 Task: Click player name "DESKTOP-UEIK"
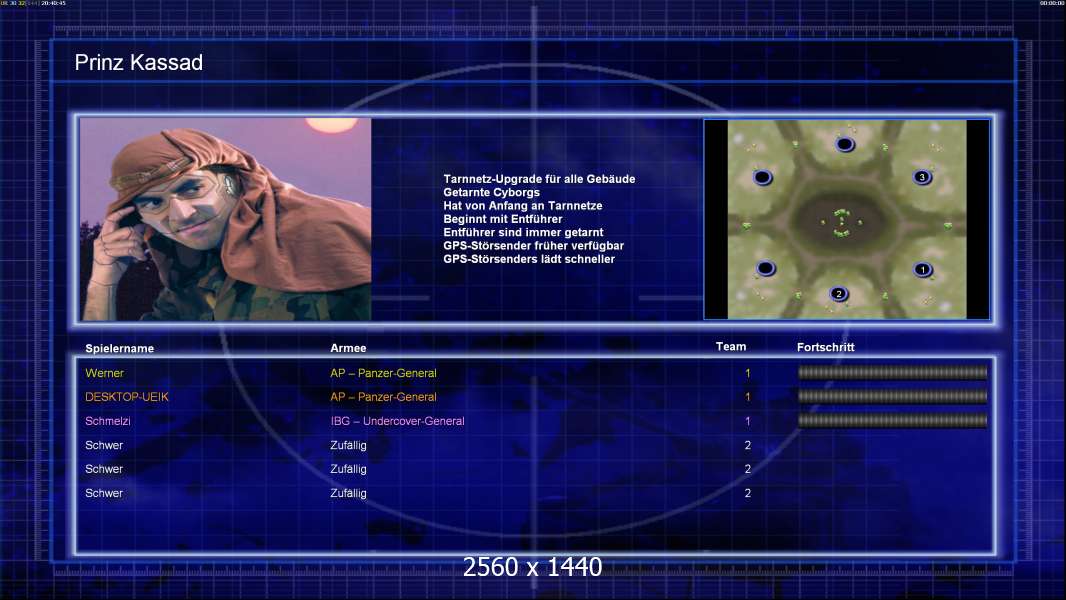pyautogui.click(x=126, y=397)
